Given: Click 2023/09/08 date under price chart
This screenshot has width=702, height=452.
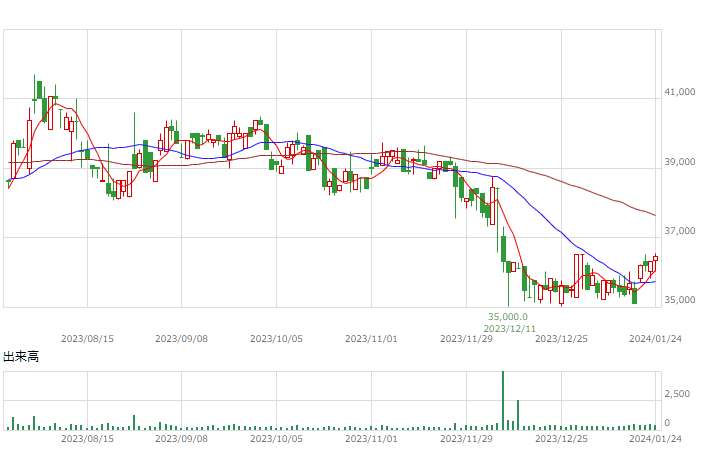Looking at the screenshot, I should tap(181, 339).
